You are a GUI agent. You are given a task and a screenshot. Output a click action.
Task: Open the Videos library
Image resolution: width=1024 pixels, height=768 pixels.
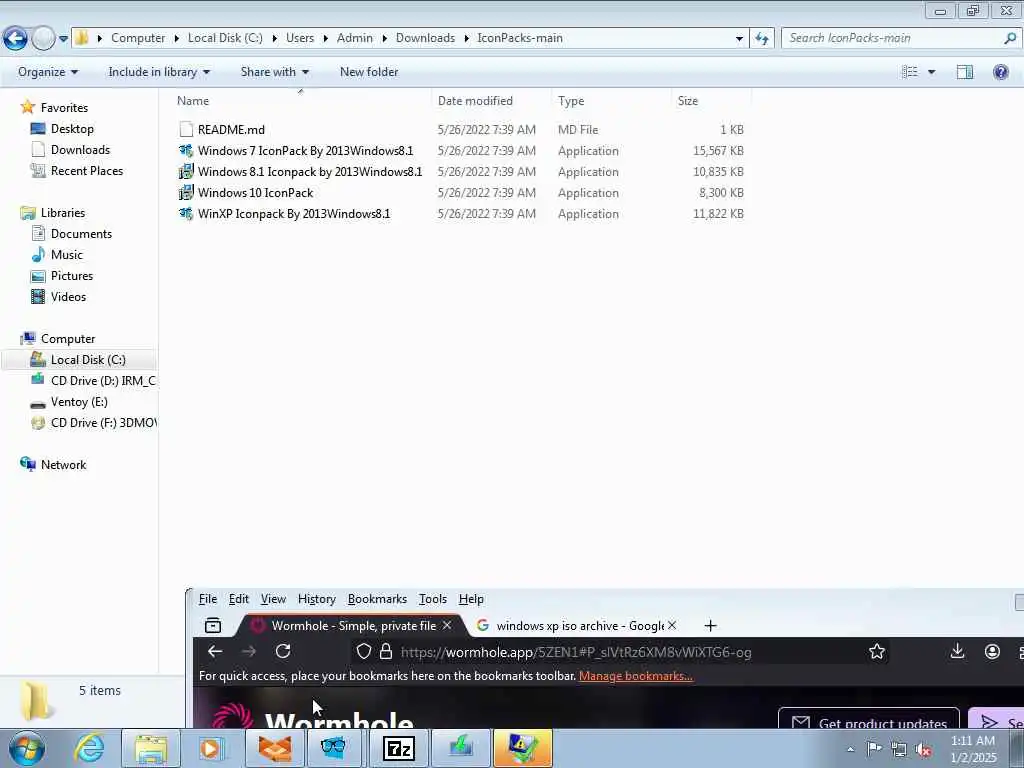68,296
